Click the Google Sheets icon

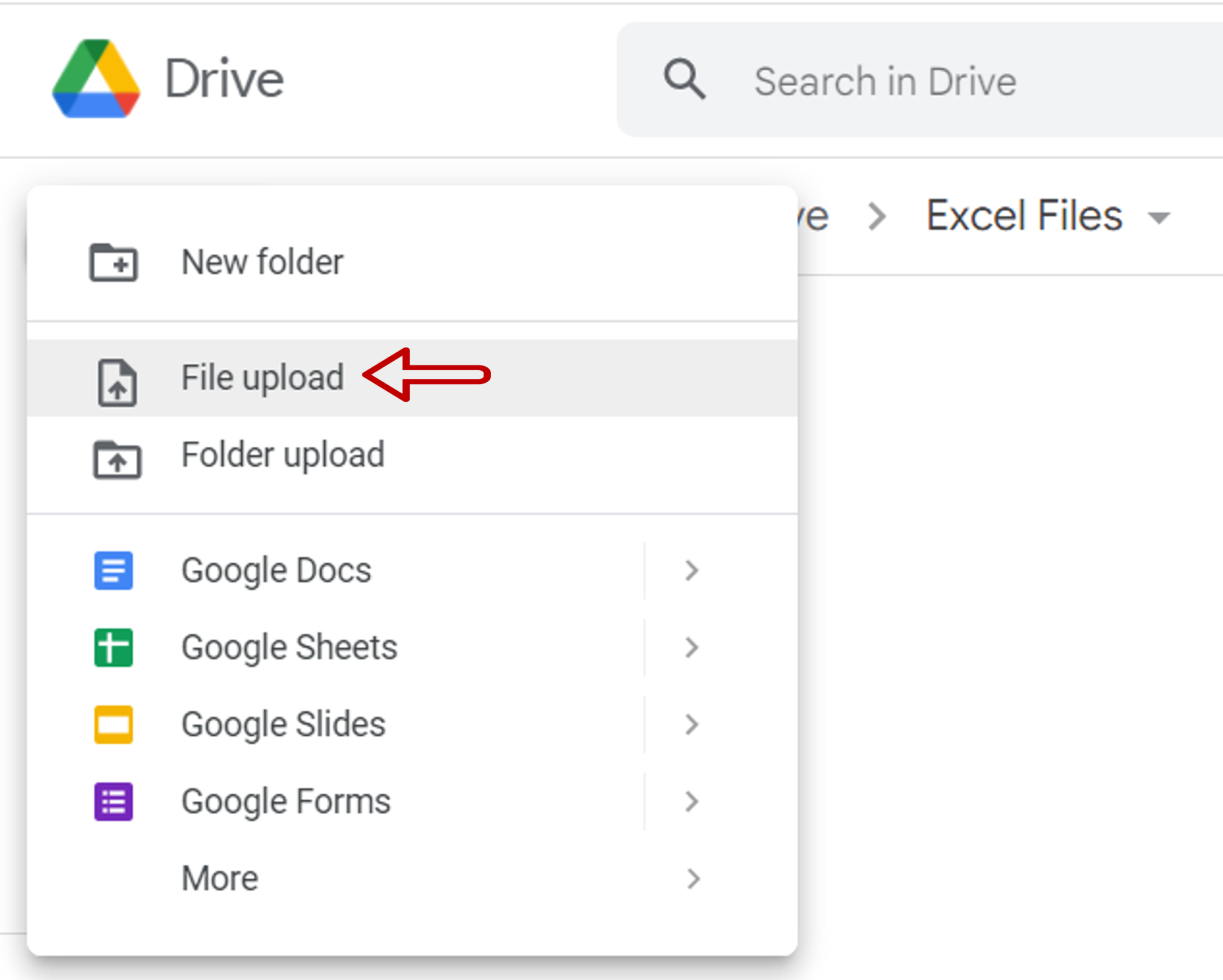click(113, 647)
